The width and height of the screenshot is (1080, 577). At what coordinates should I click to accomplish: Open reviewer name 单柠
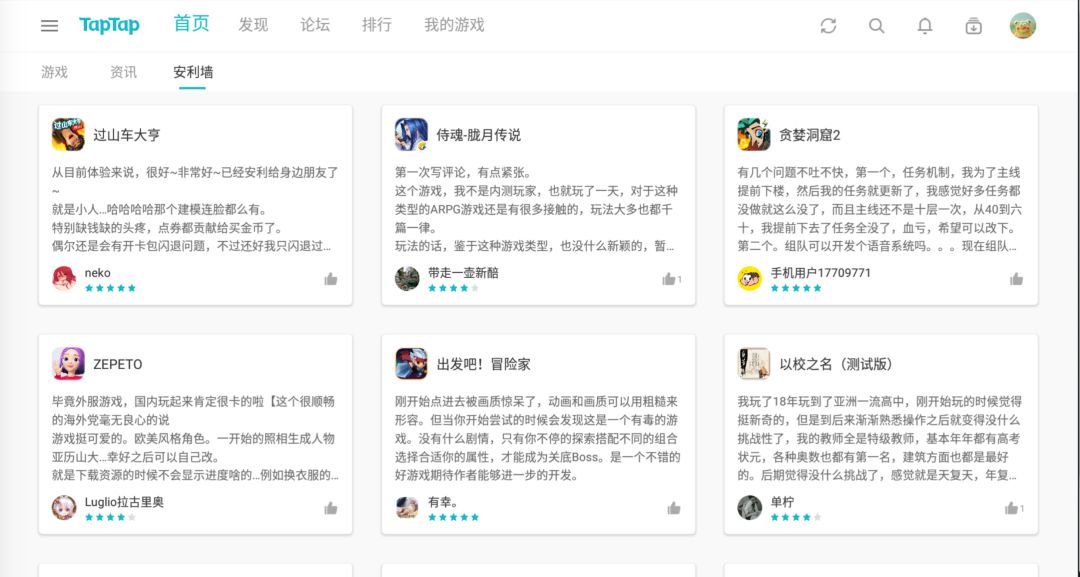[x=782, y=502]
